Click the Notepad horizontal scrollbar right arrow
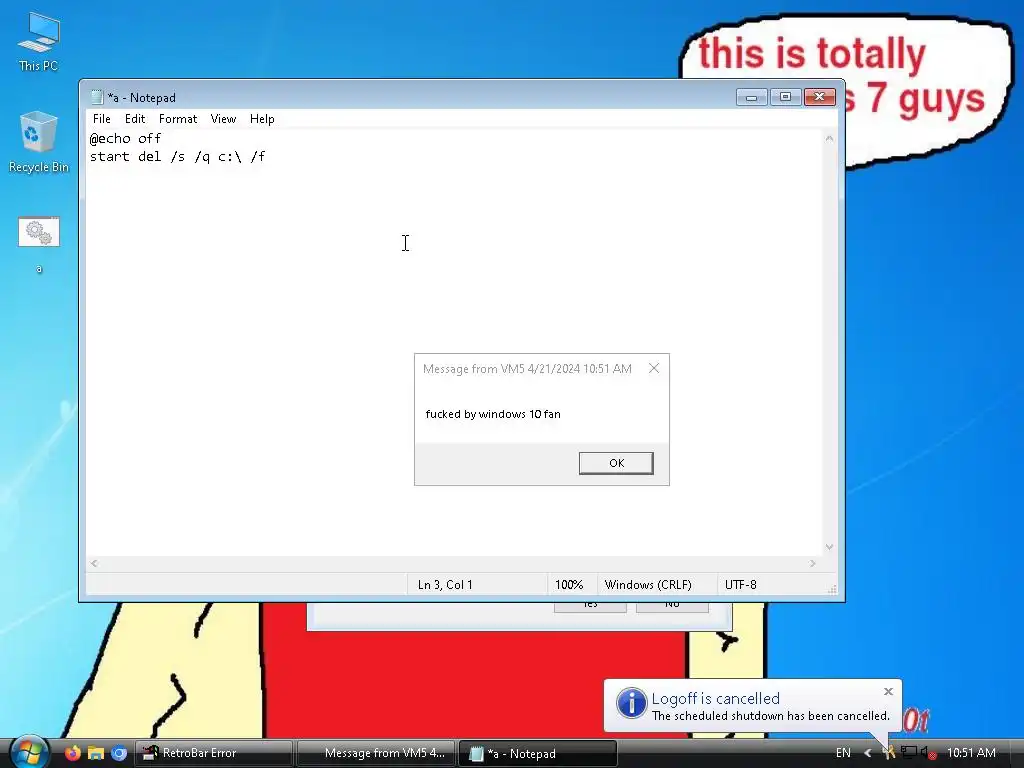The width and height of the screenshot is (1024, 768). (812, 563)
